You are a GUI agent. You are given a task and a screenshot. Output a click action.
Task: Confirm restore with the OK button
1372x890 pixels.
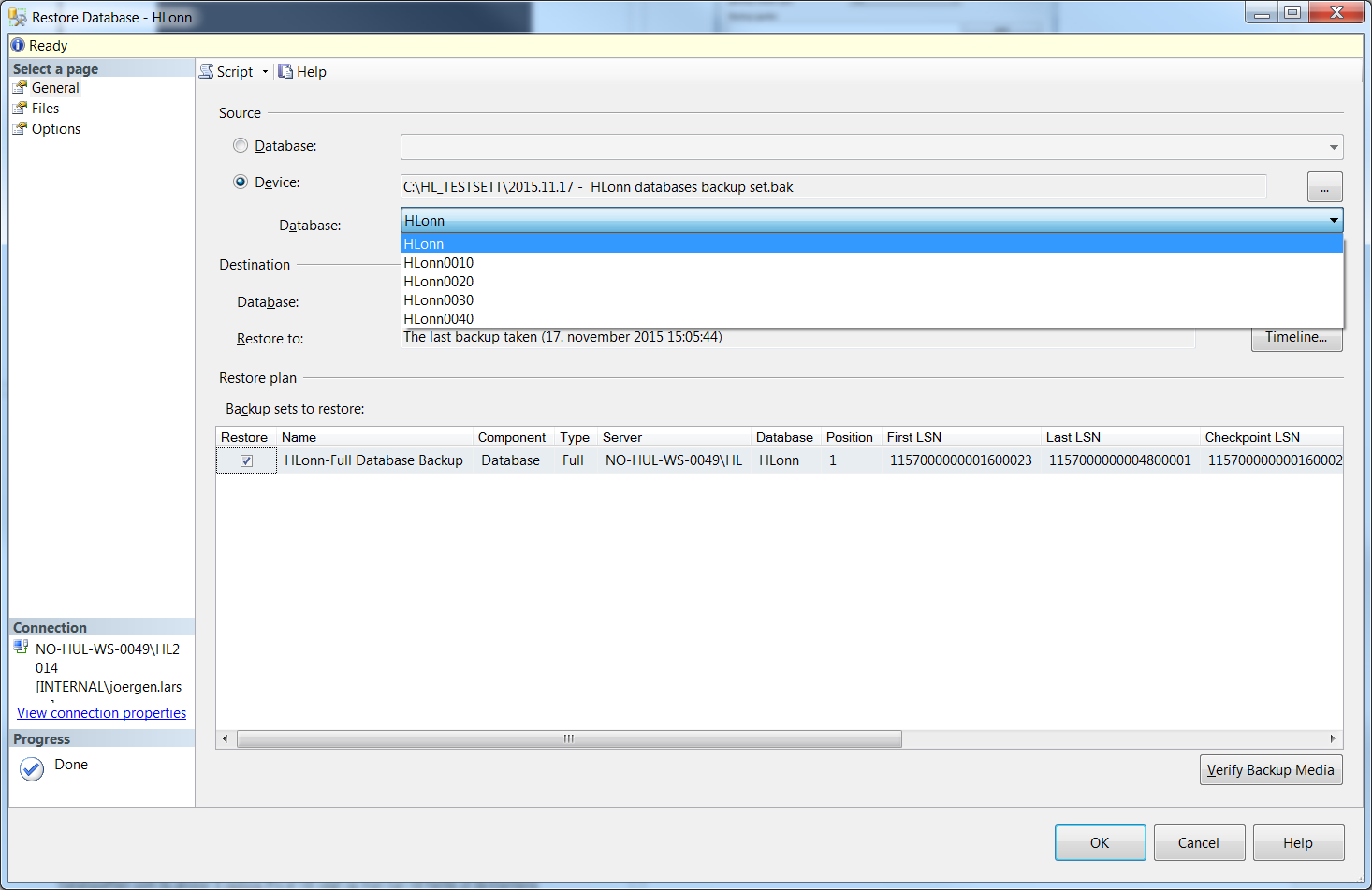pos(1100,842)
